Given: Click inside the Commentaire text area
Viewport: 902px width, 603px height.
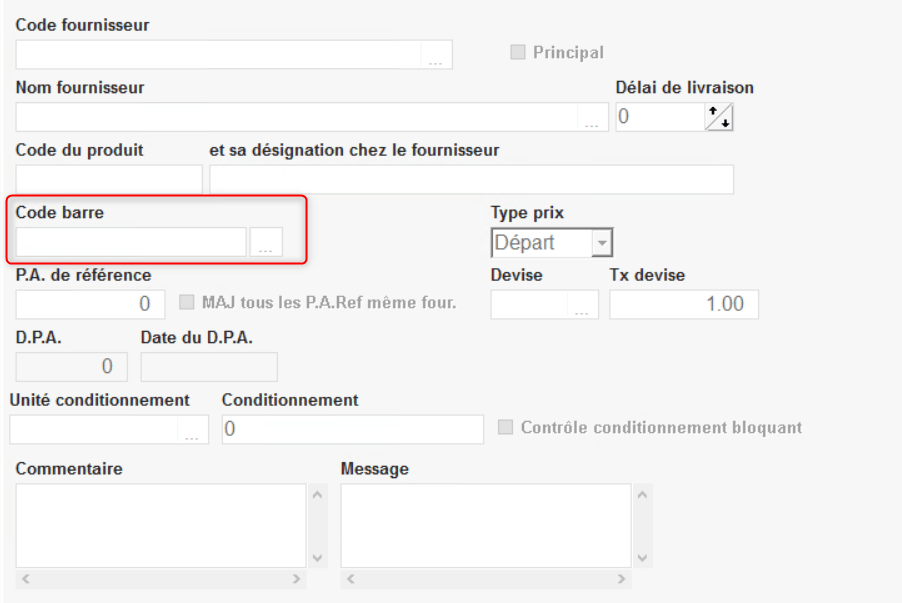Looking at the screenshot, I should (160, 525).
